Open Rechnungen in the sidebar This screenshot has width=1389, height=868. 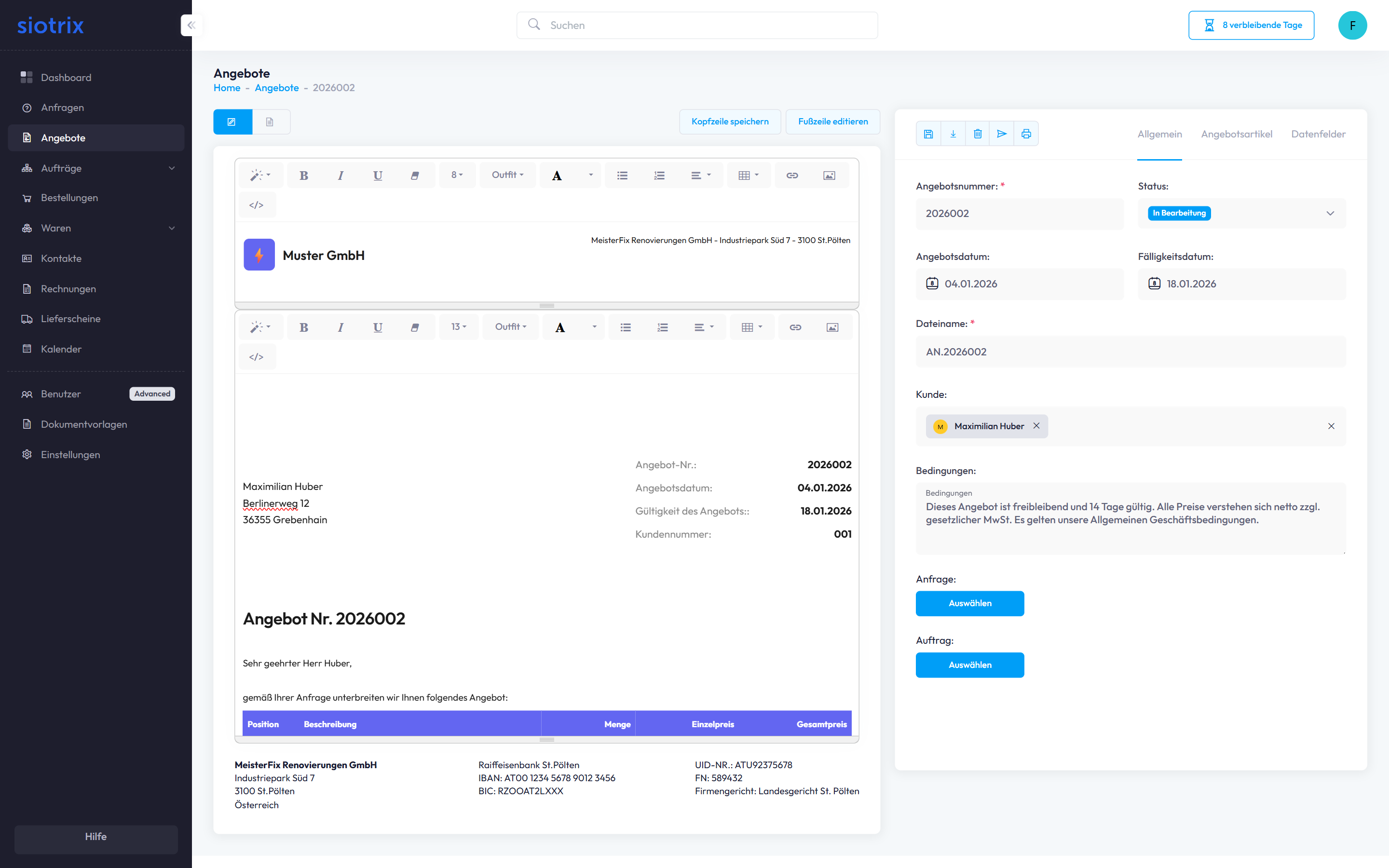tap(68, 289)
